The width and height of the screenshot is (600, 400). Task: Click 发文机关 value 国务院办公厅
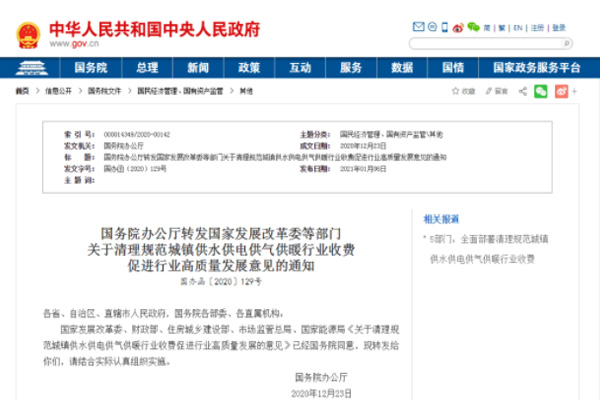click(x=124, y=146)
